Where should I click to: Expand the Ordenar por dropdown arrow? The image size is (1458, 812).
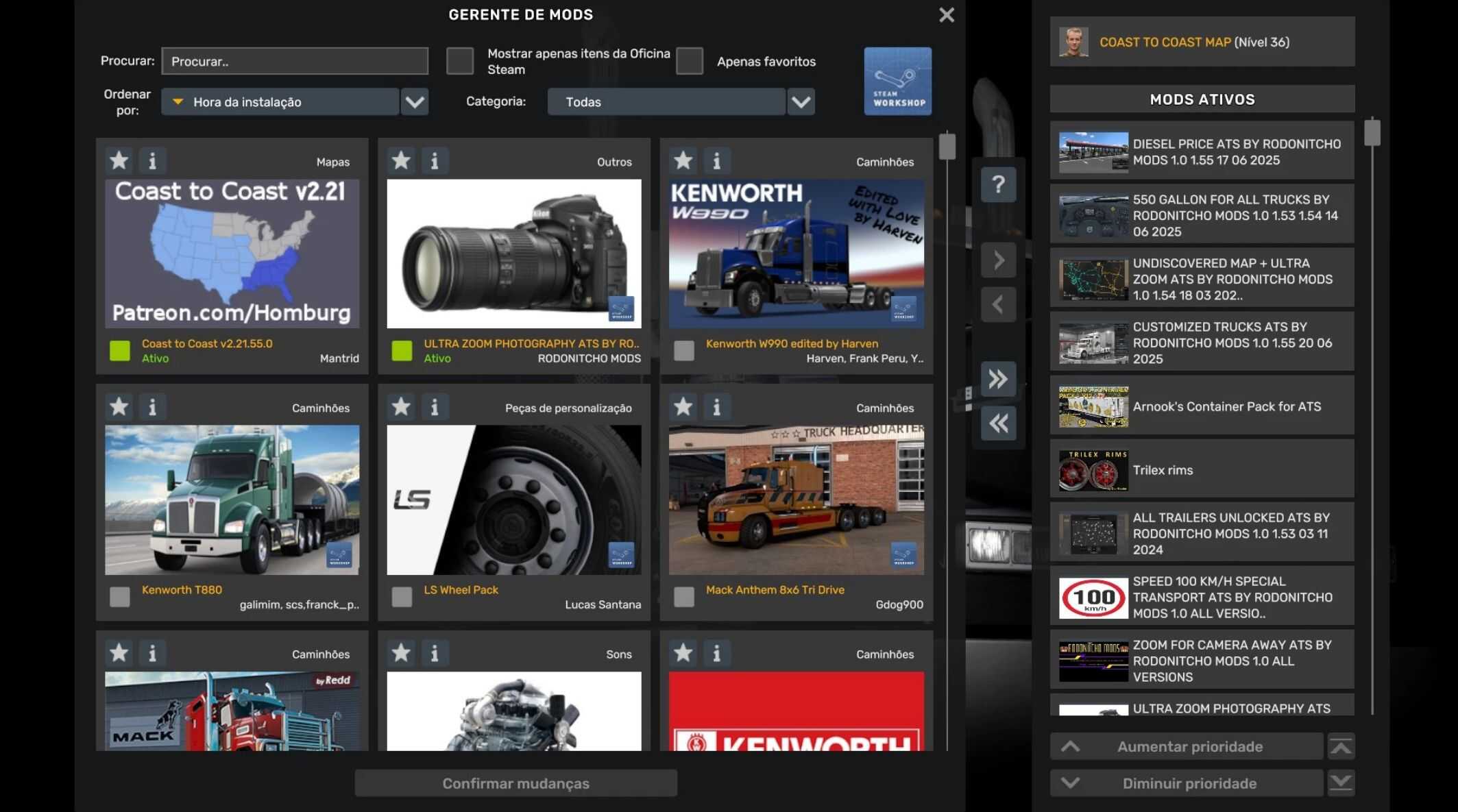click(415, 102)
